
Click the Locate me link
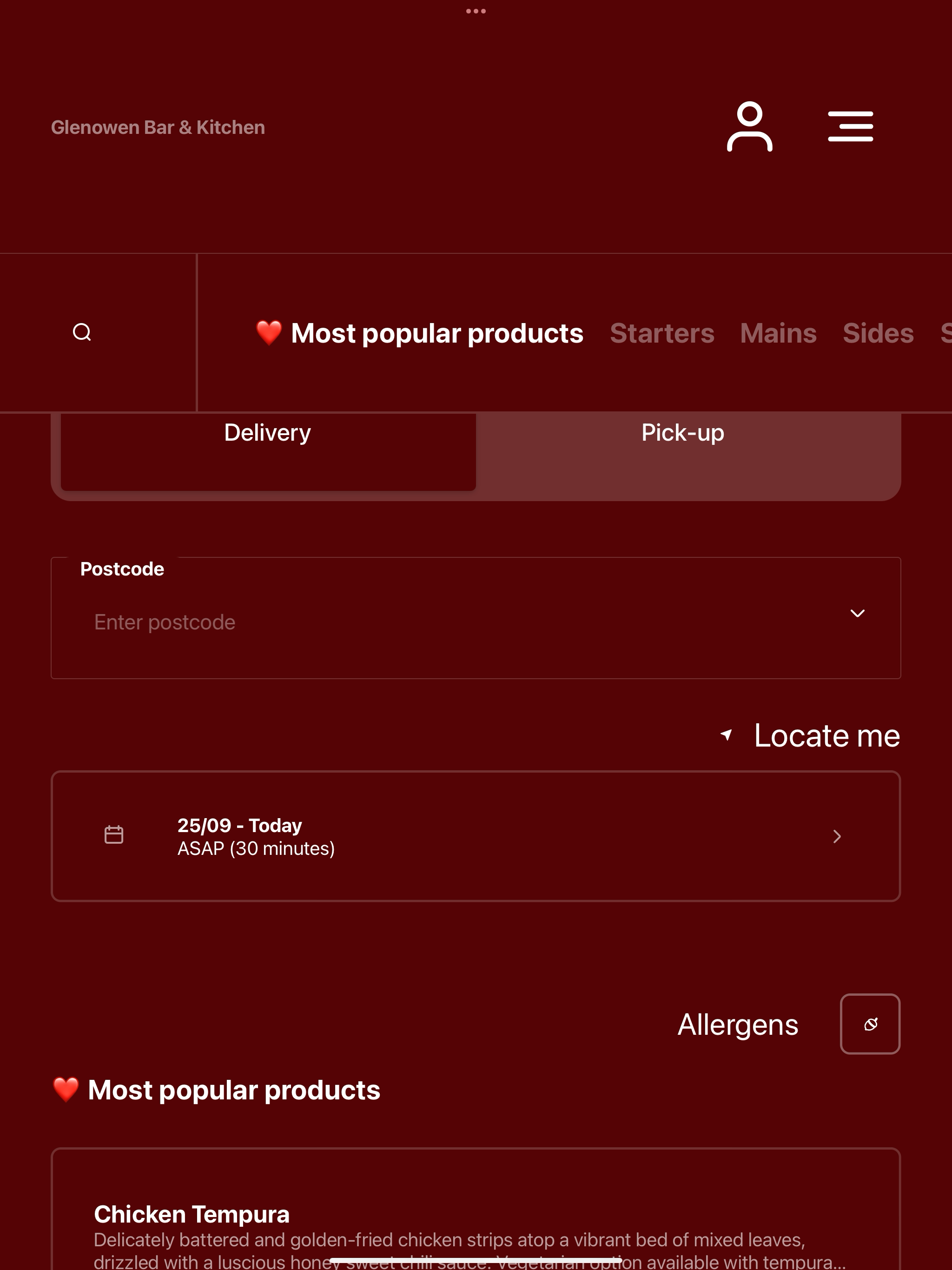coord(827,735)
